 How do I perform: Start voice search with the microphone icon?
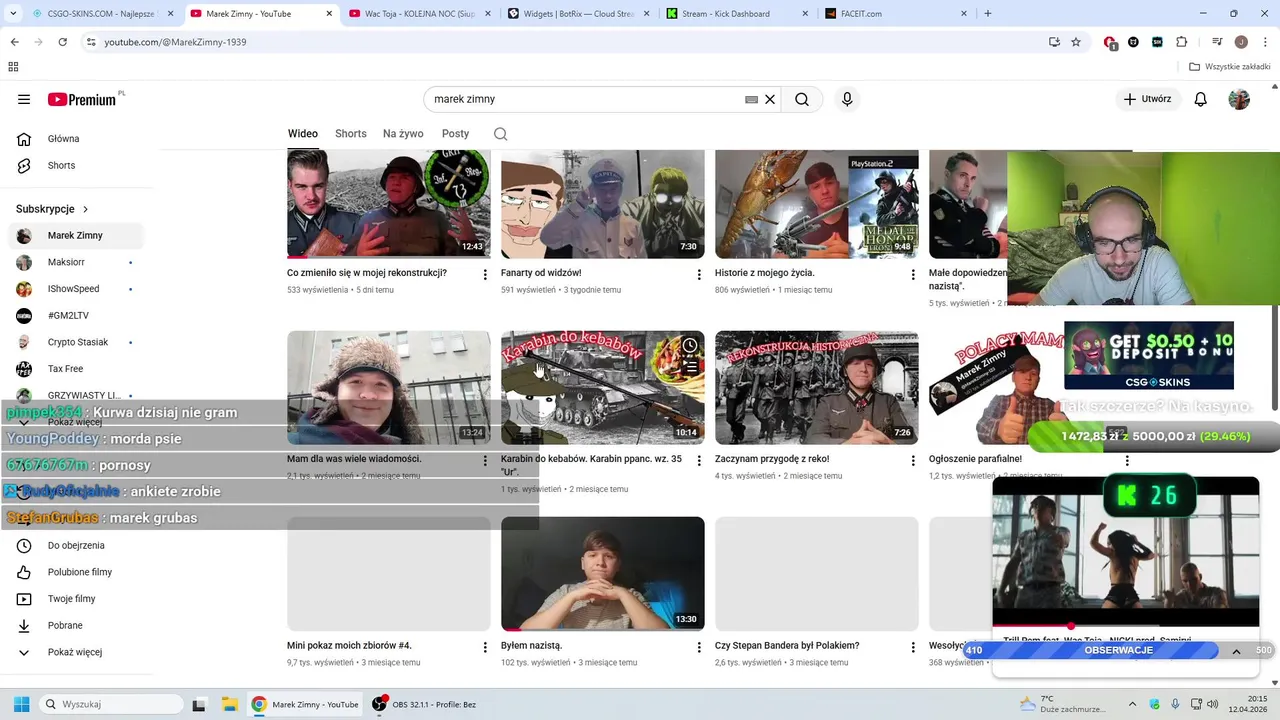click(x=847, y=99)
